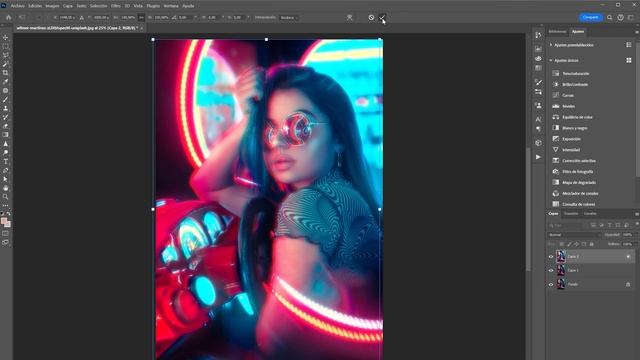The image size is (640, 360).
Task: Select the Move tool
Action: pyautogui.click(x=5, y=38)
